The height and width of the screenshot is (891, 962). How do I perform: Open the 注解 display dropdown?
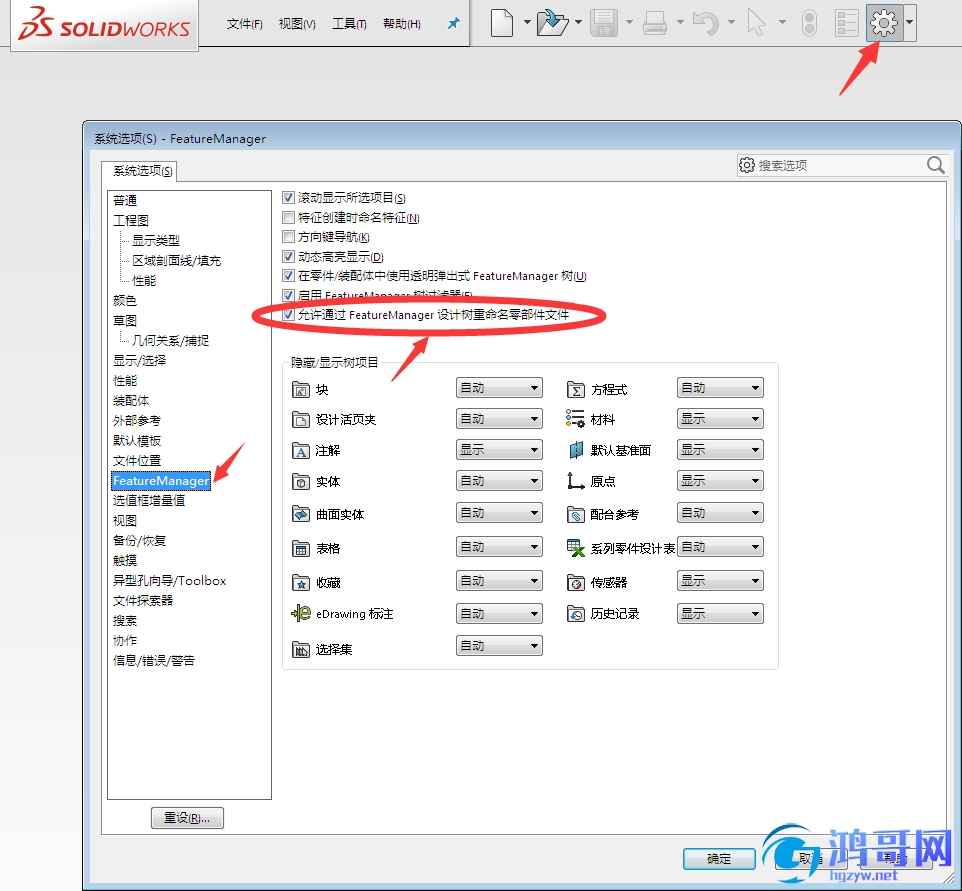[499, 450]
